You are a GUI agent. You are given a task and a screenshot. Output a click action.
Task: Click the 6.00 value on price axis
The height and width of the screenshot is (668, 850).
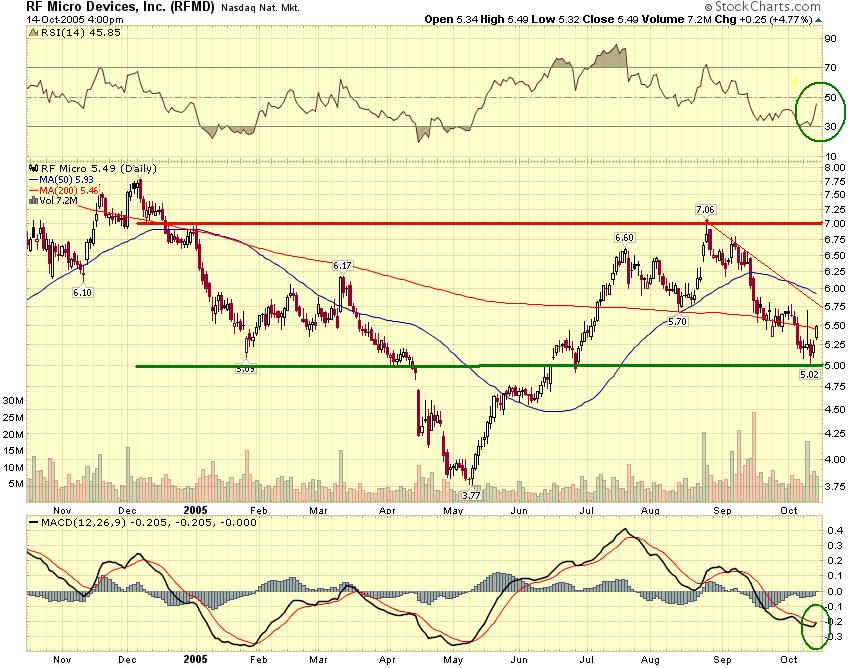click(x=835, y=289)
